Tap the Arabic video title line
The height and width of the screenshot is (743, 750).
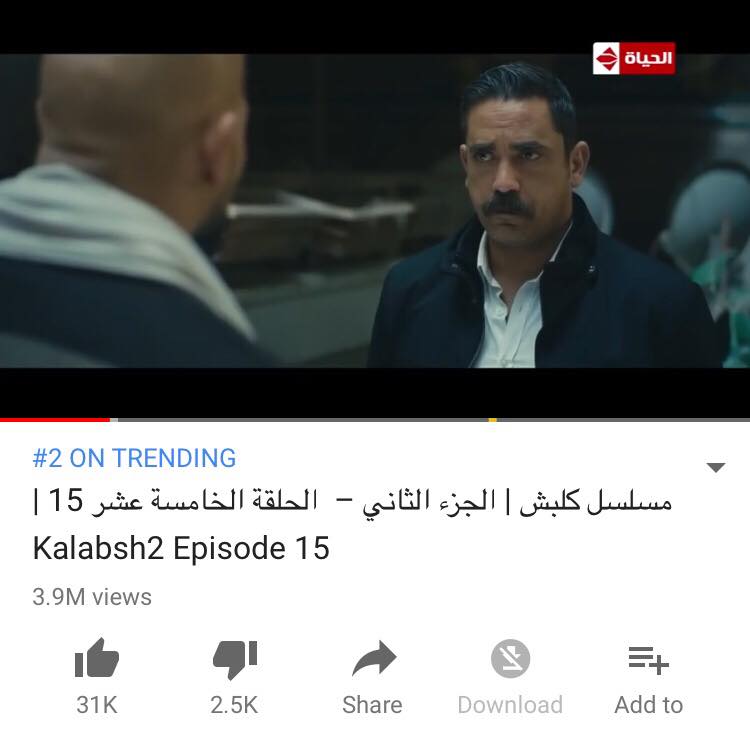[353, 502]
